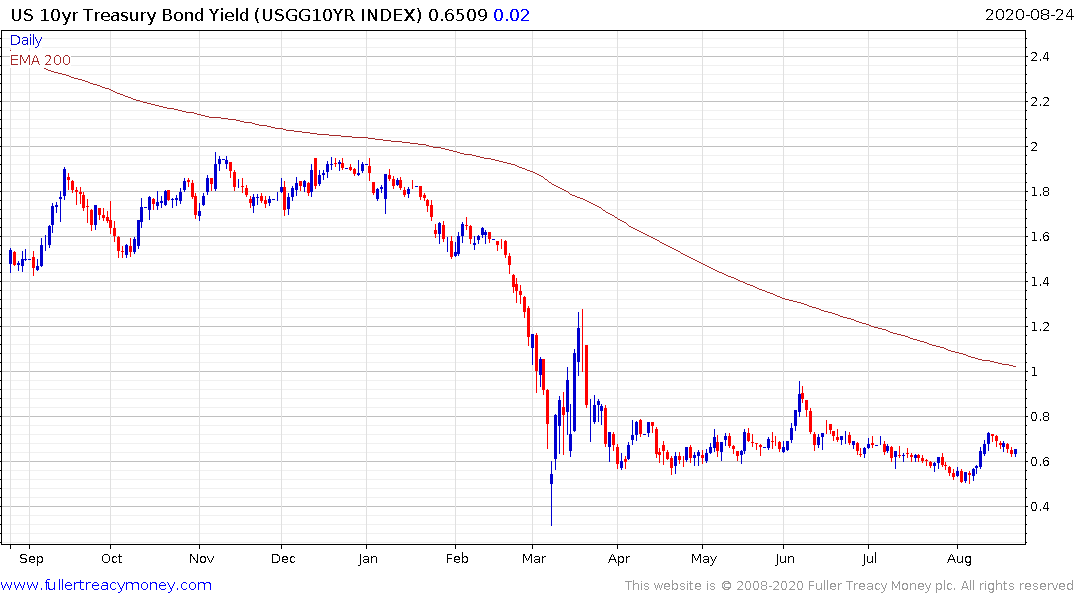Click the 'Mar' x-axis label
Screen dimensions: 1075x600
(x=533, y=559)
